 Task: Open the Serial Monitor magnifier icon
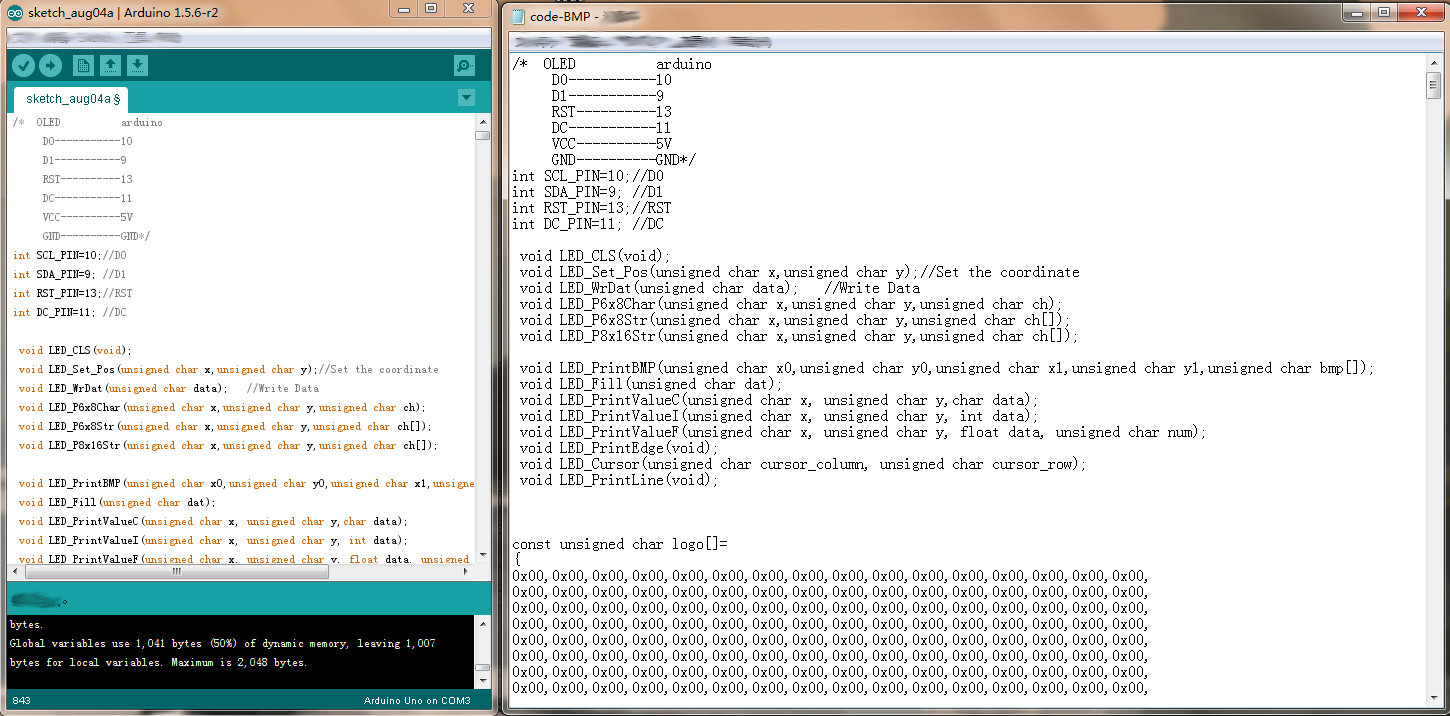[464, 66]
